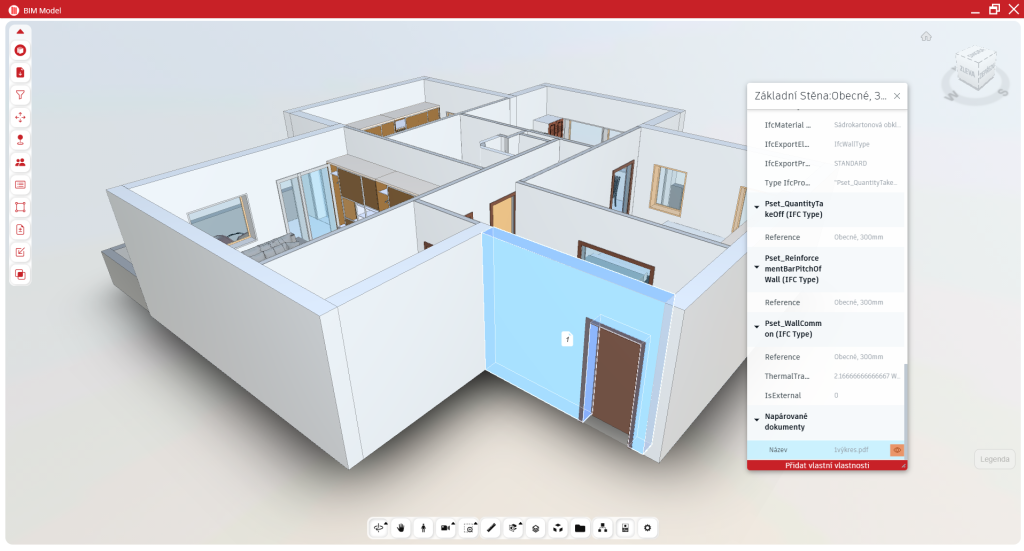
Task: Click the Home view icon
Action: (926, 37)
